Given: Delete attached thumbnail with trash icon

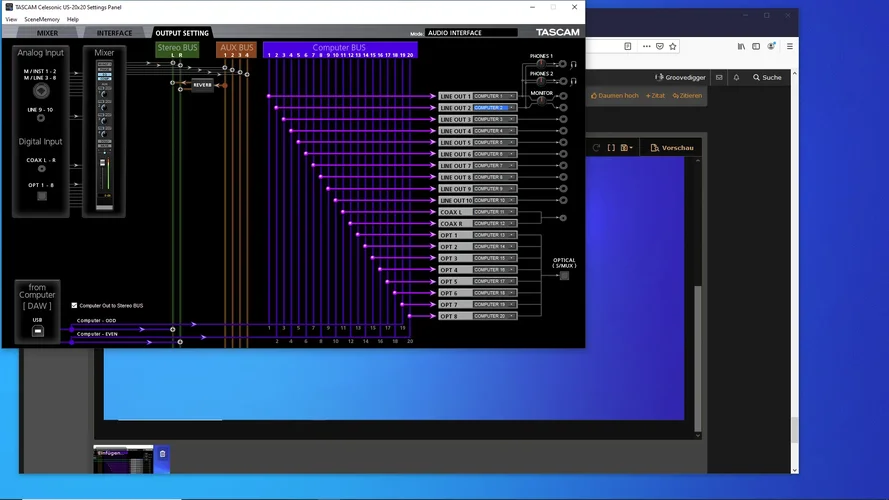Looking at the screenshot, I should click(x=163, y=454).
